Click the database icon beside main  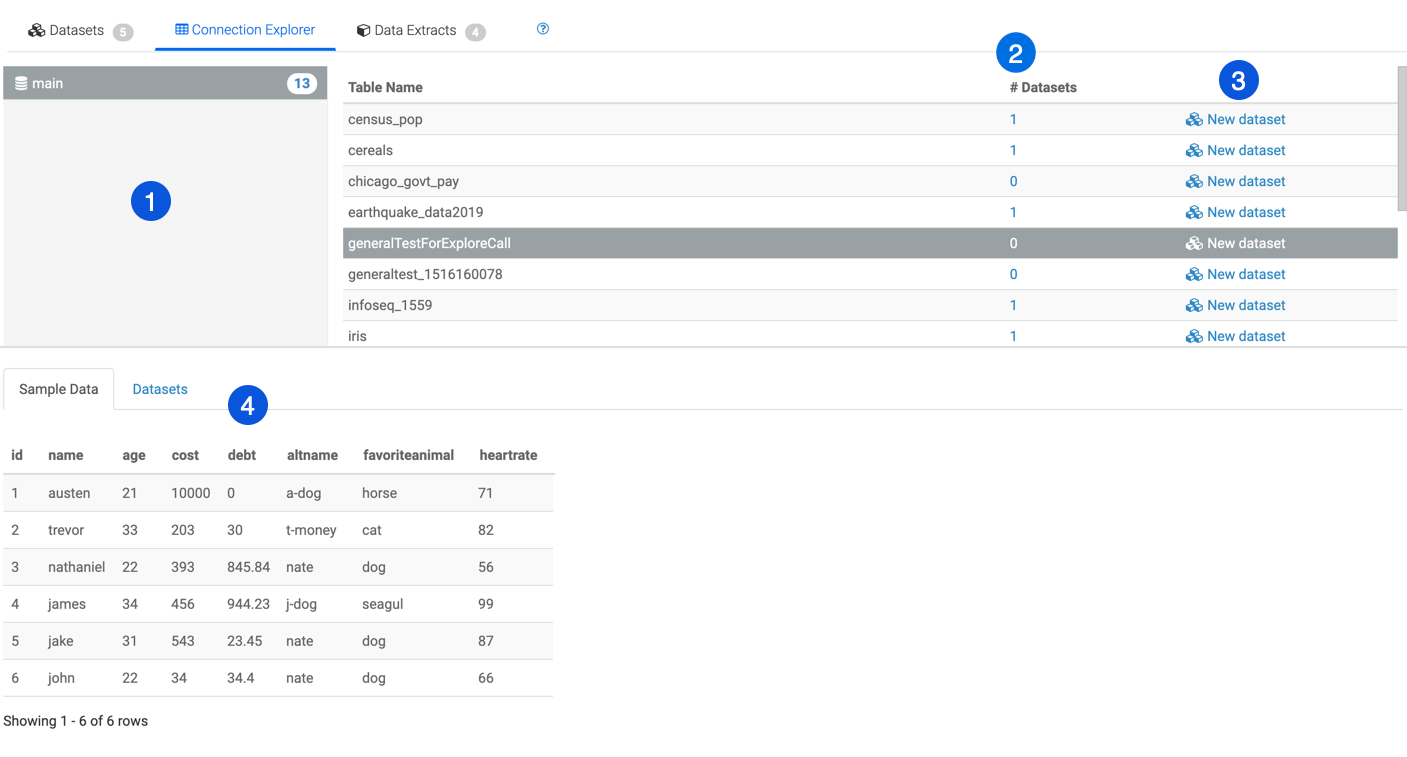(21, 84)
